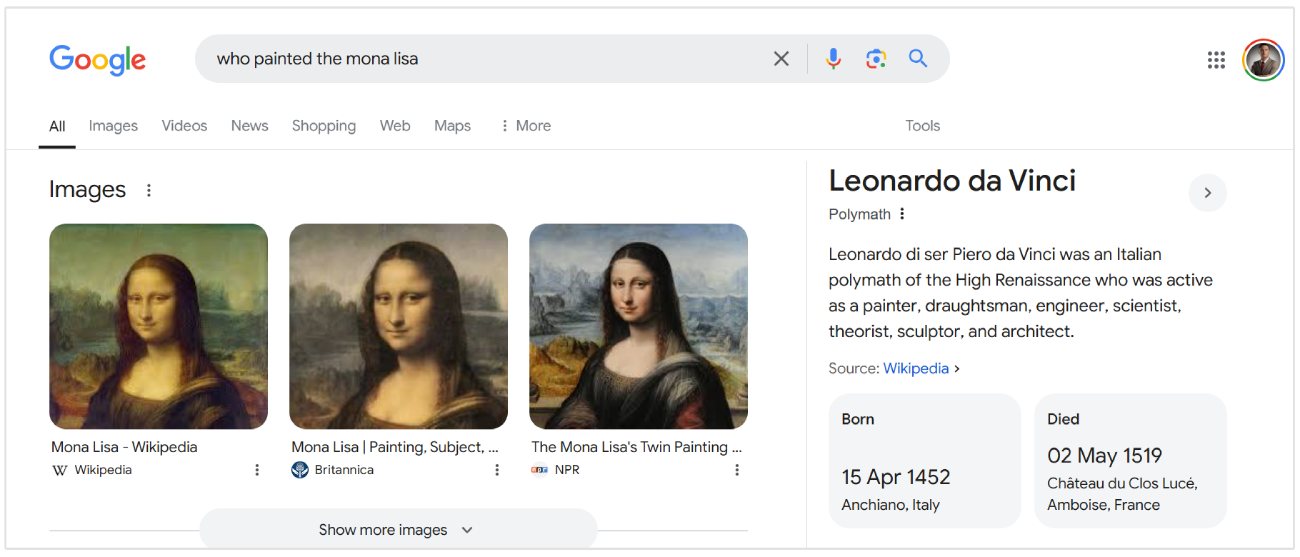Open options for Britannica image result
The image size is (1300, 557).
[497, 470]
